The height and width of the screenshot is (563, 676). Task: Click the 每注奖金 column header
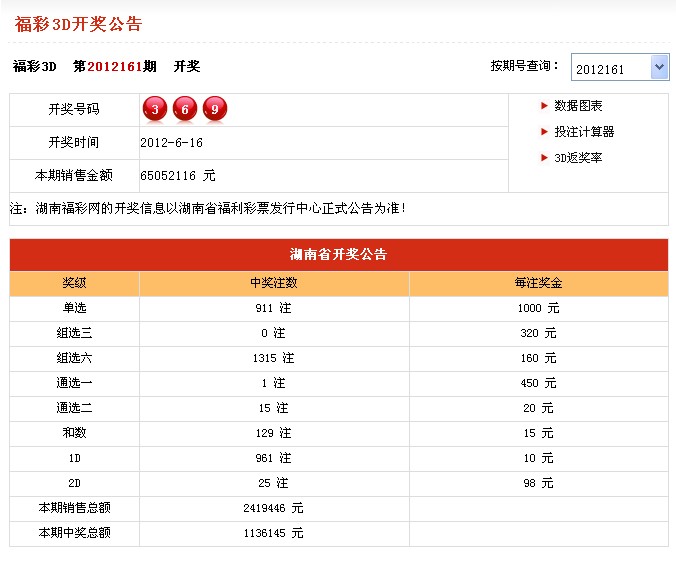click(538, 283)
